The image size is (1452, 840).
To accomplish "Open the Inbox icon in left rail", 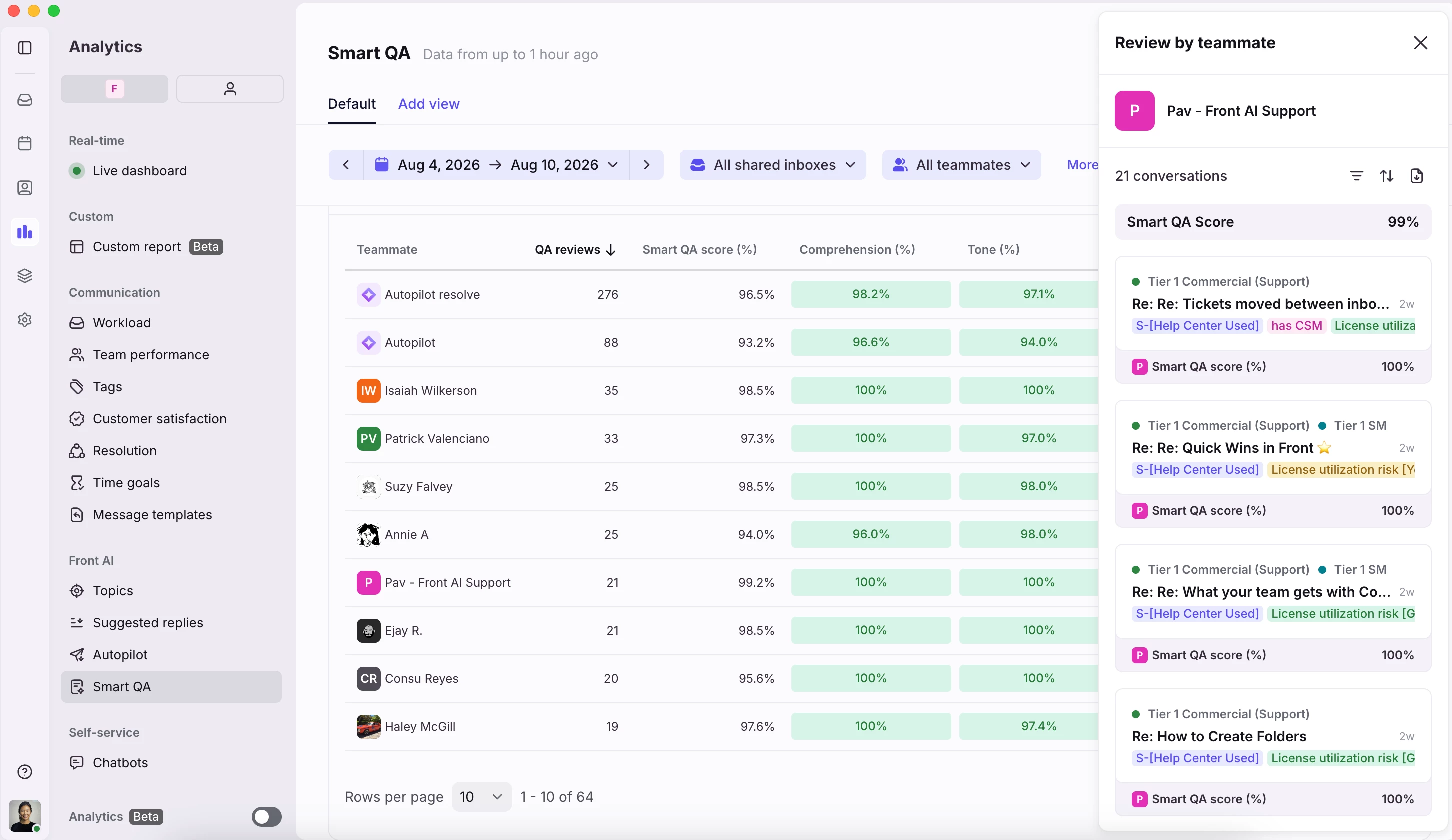I will click(25, 100).
